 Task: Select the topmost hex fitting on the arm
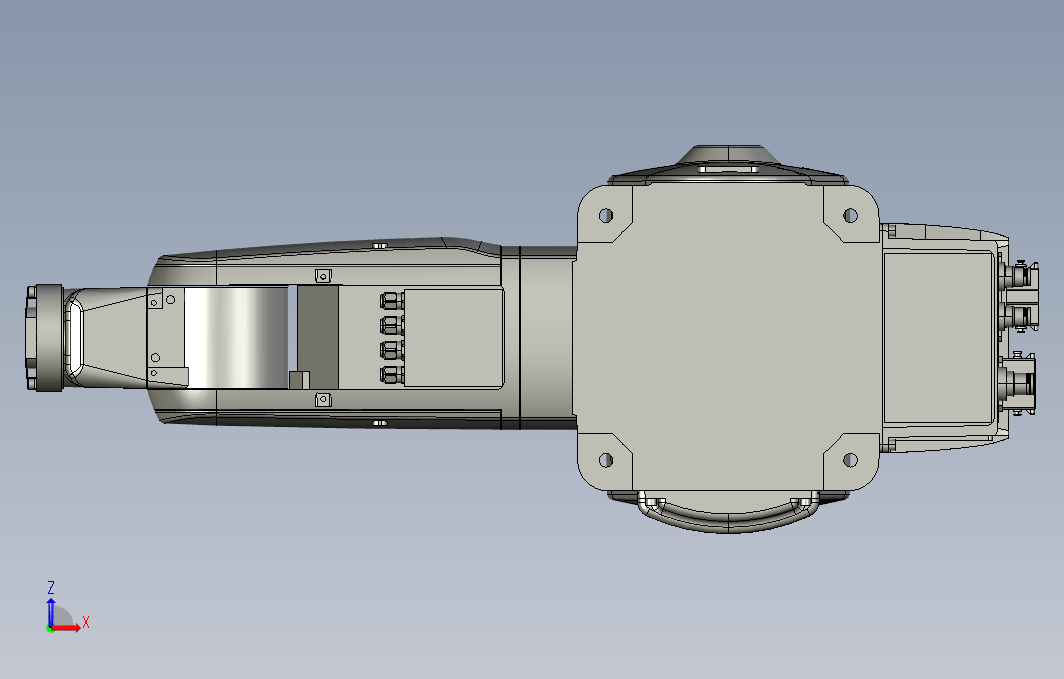(392, 300)
